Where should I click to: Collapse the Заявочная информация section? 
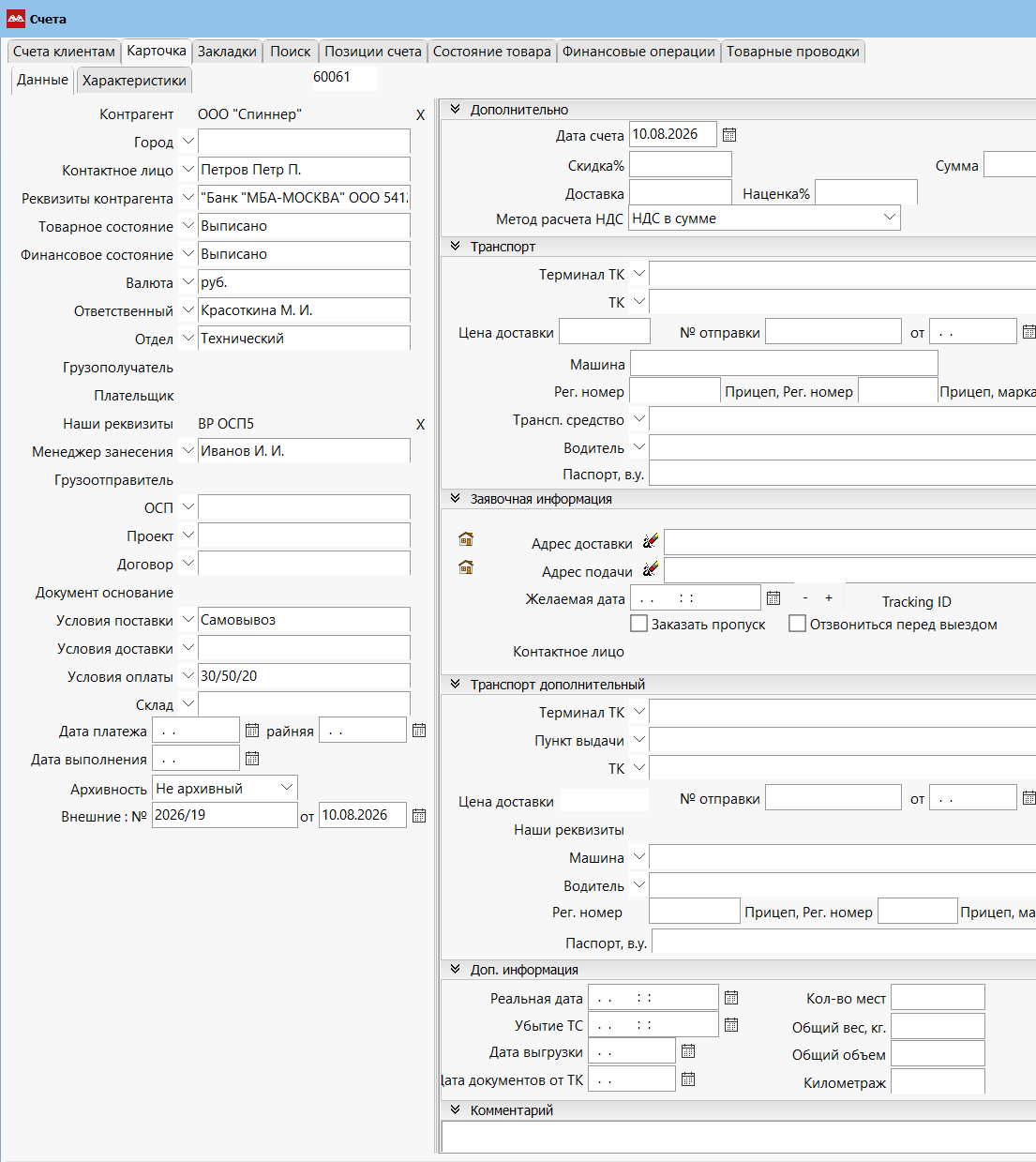click(455, 499)
